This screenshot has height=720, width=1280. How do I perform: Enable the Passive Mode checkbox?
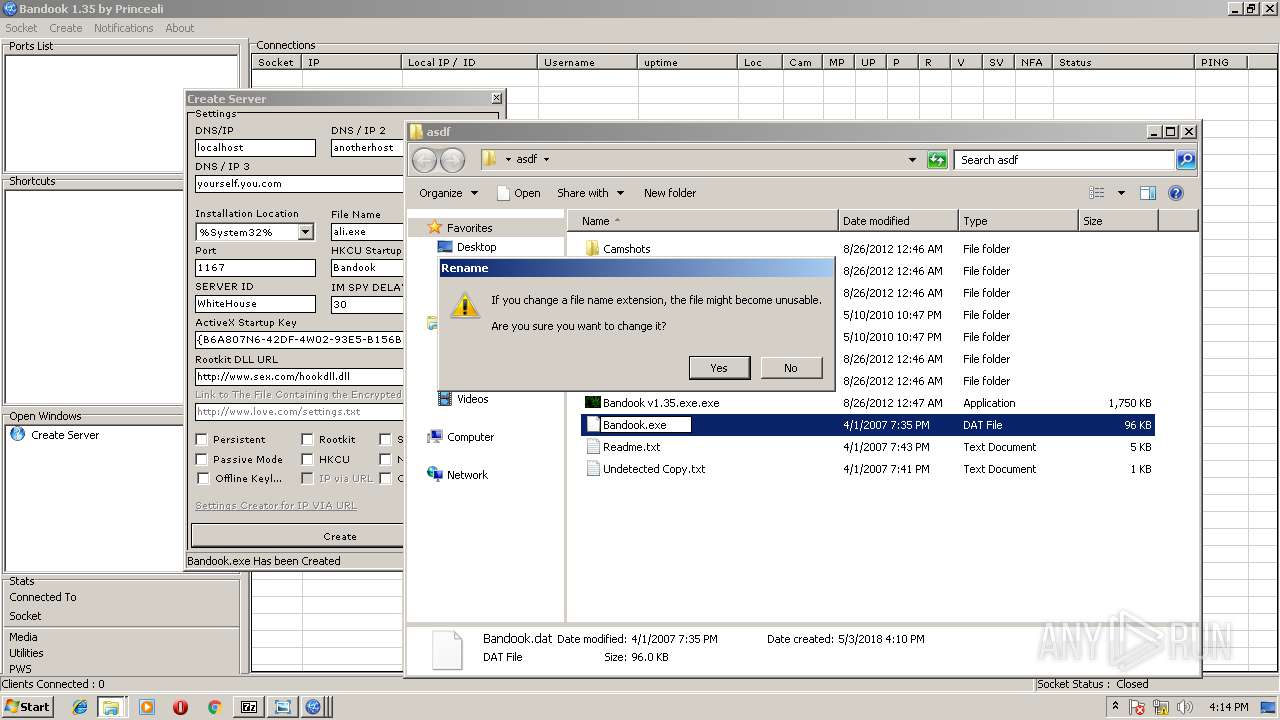coord(202,459)
